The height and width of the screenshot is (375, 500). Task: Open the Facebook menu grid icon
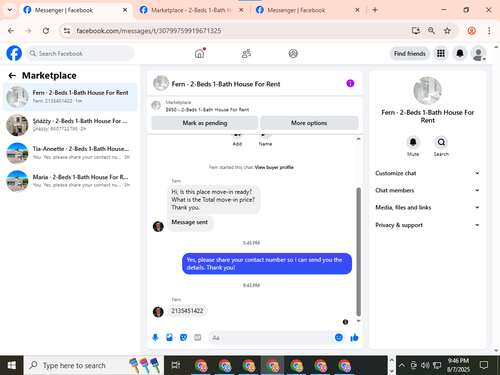tap(441, 53)
